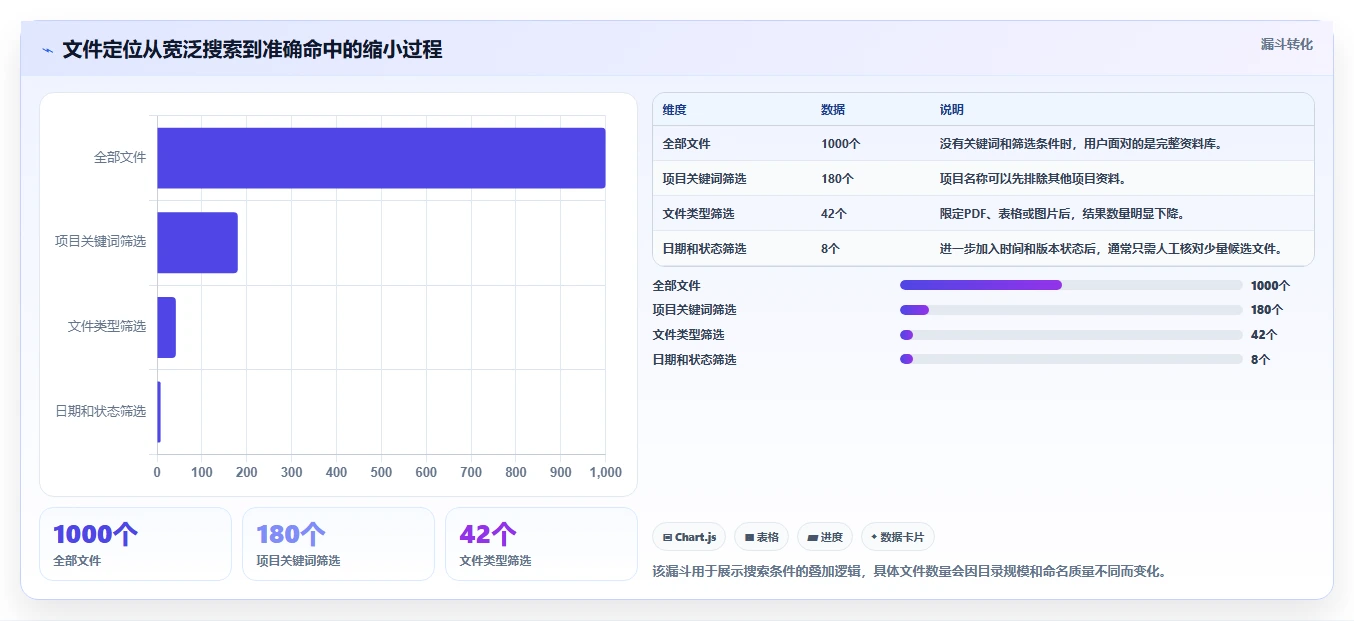This screenshot has width=1354, height=621.
Task: Select the 表格 tag chip
Action: click(x=762, y=537)
